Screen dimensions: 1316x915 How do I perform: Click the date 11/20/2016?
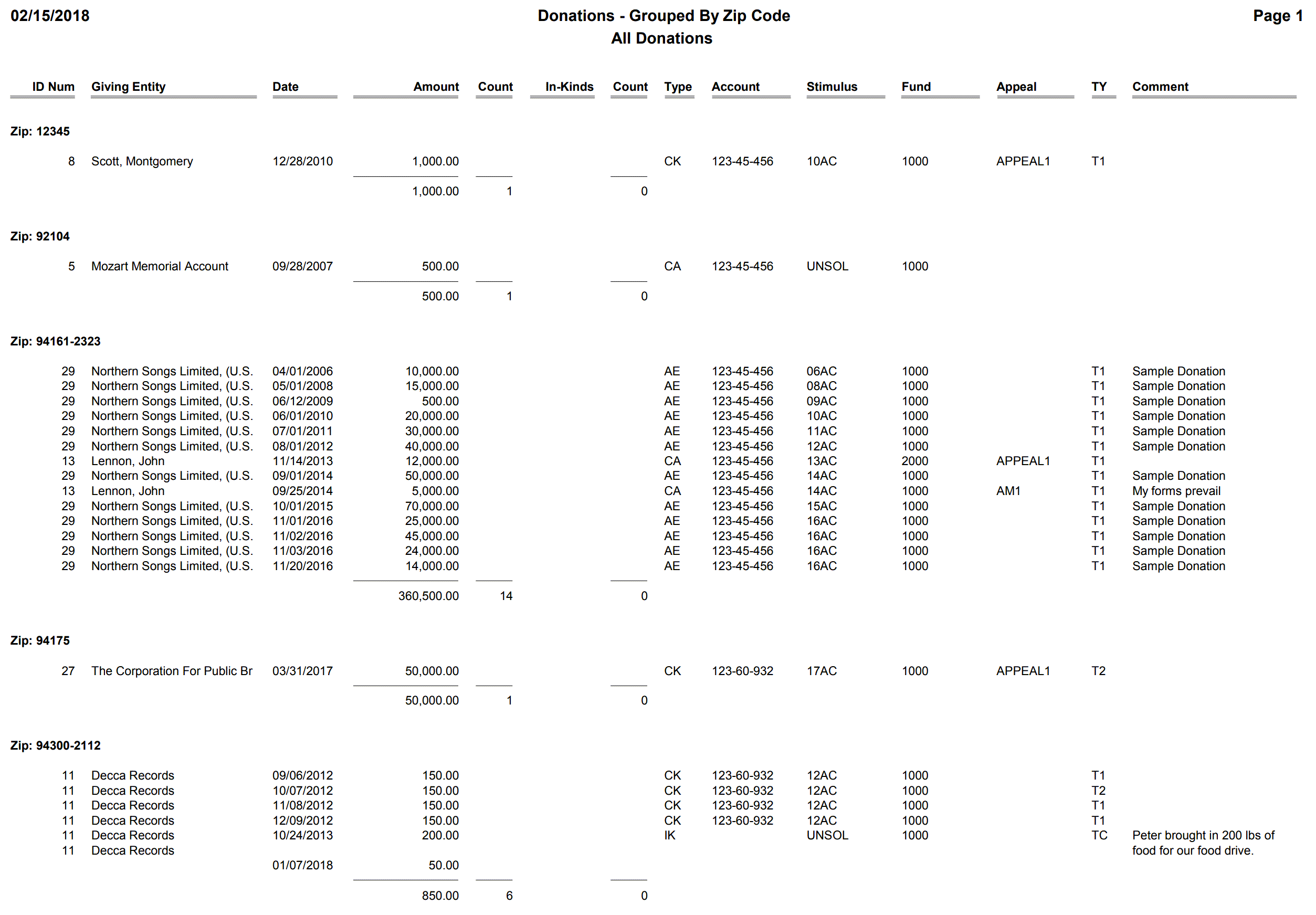click(303, 566)
